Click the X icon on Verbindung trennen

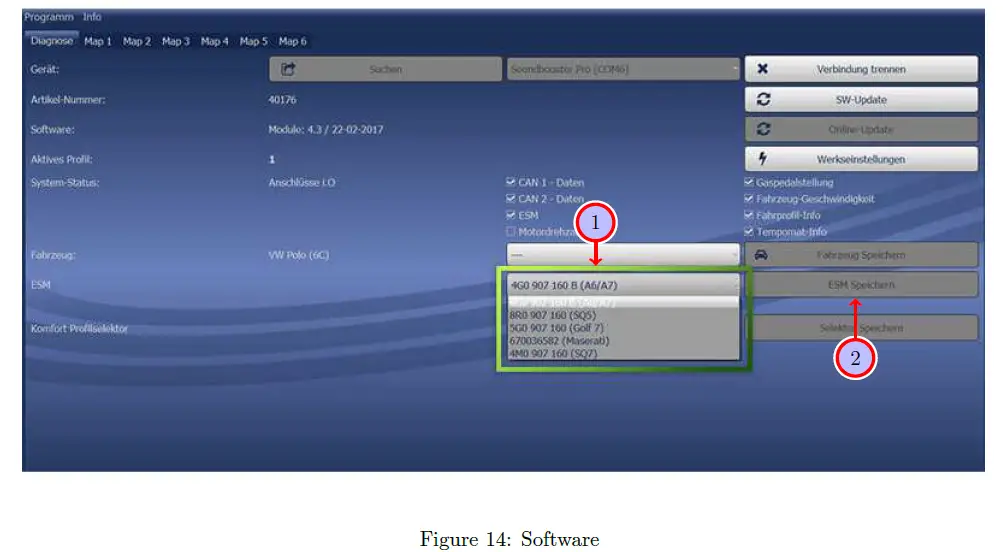pos(762,68)
